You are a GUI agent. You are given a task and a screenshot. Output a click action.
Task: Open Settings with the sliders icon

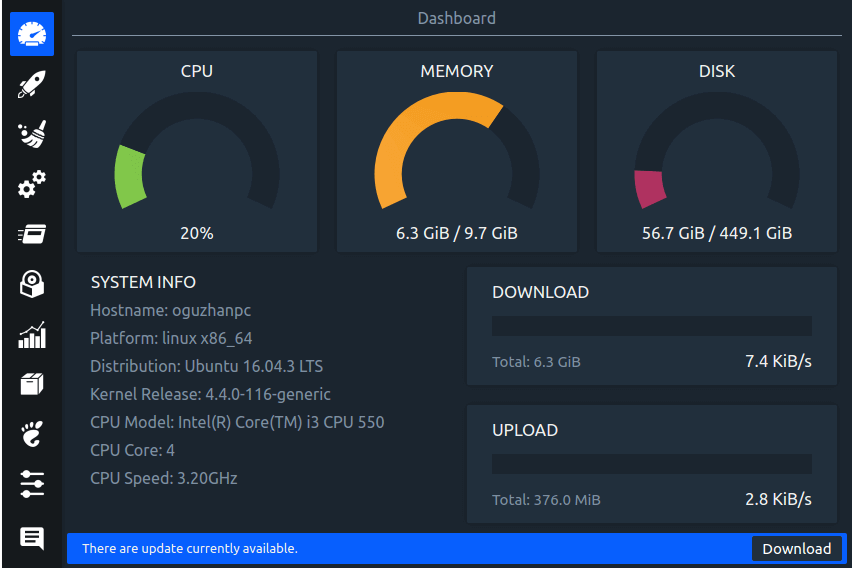coord(32,485)
